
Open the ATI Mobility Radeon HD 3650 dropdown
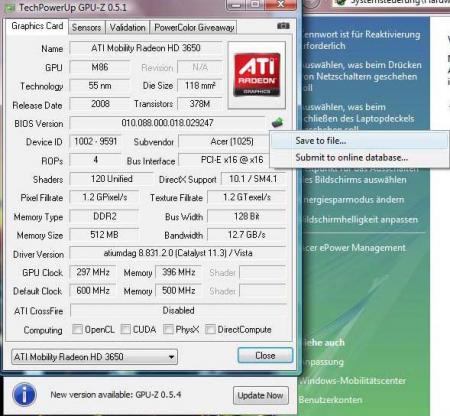coord(94,357)
